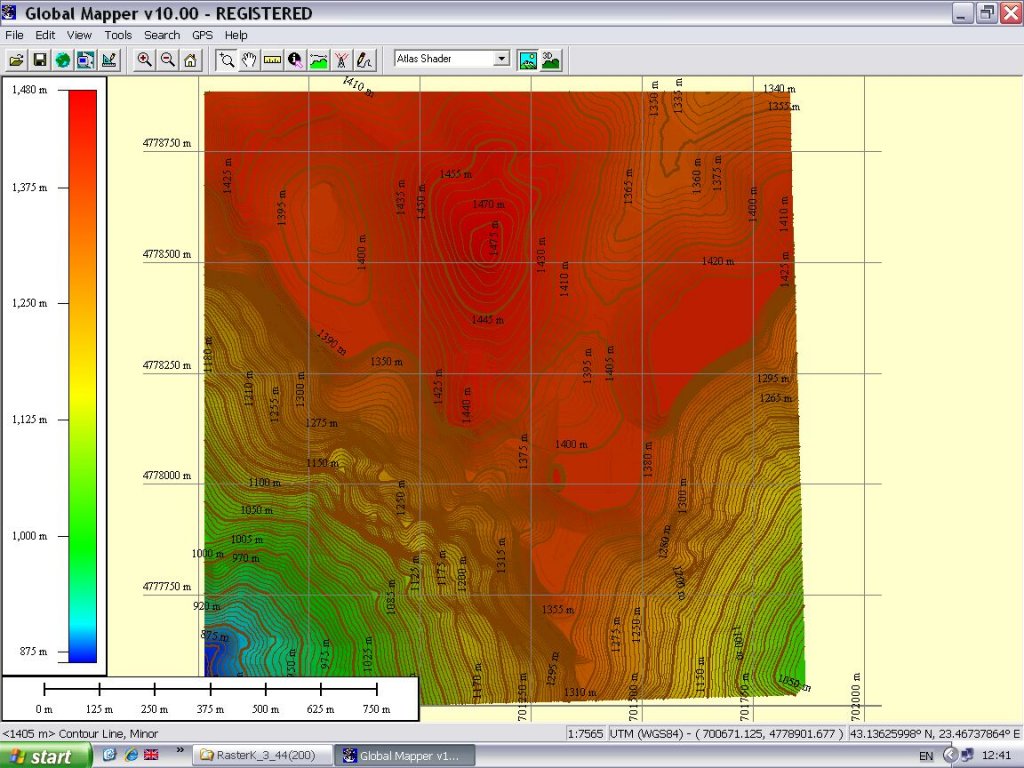Toggle the zoom rectangle tool
The image size is (1024, 768).
(x=227, y=59)
